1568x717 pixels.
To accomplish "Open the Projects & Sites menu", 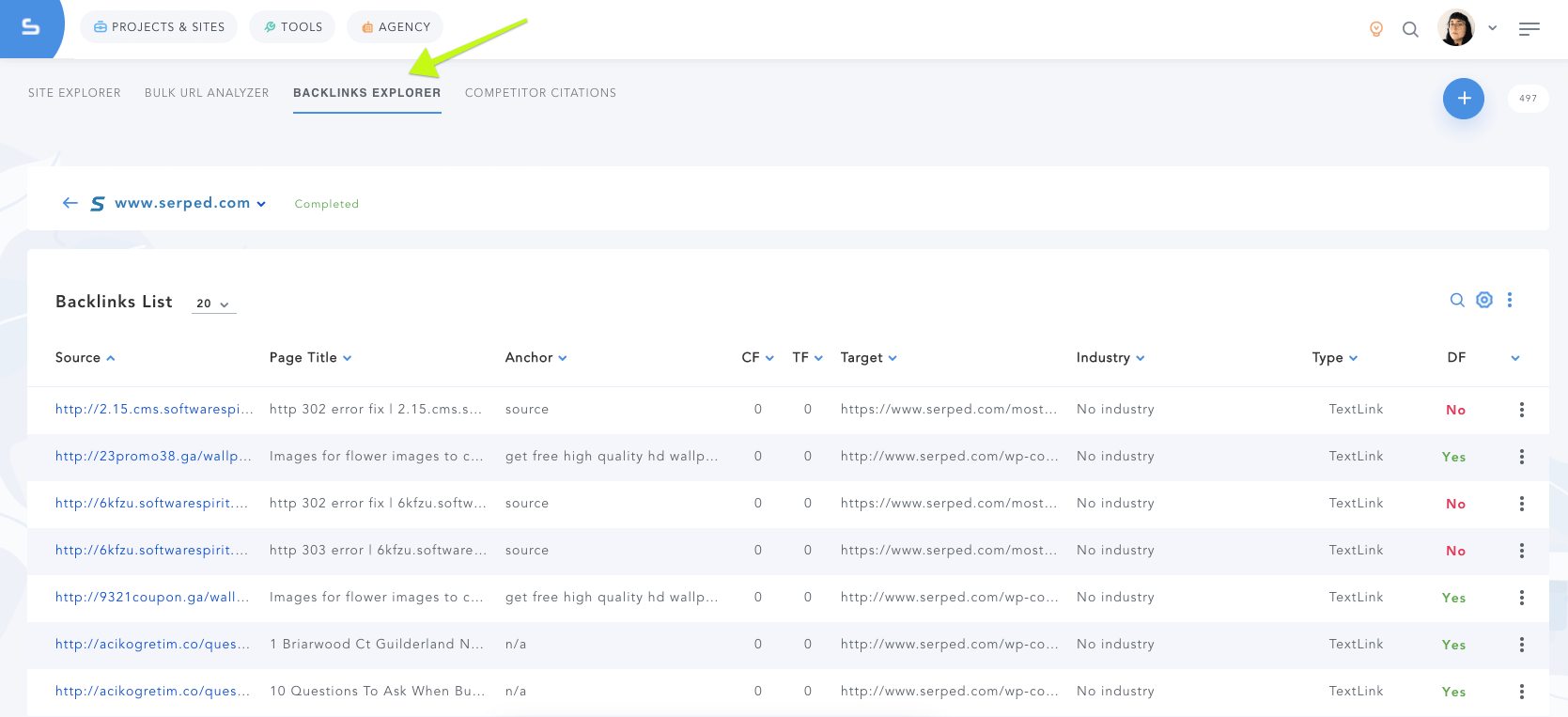I will tap(159, 27).
